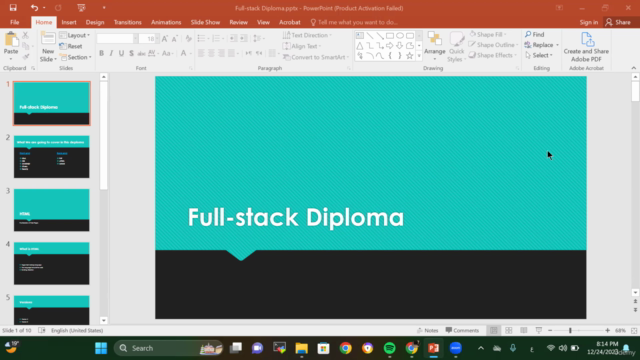Open Text Direction dropdown
This screenshot has width=640, height=360.
[307, 35]
